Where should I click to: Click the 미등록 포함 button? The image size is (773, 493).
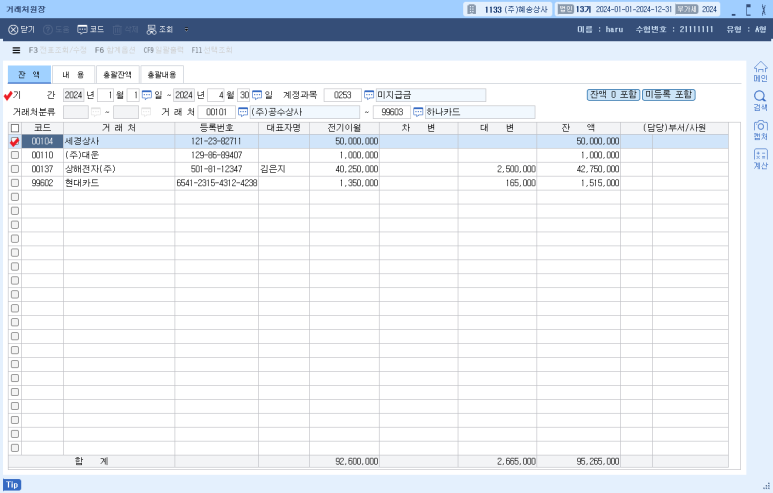coord(669,95)
